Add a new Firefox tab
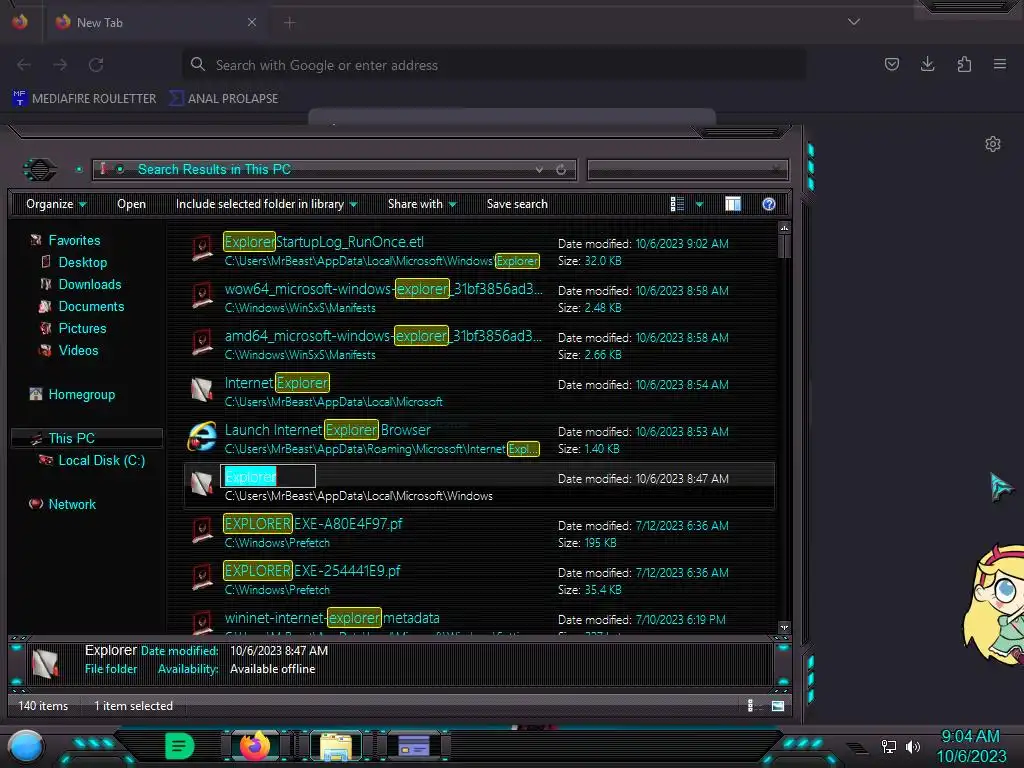The width and height of the screenshot is (1024, 768). click(290, 23)
